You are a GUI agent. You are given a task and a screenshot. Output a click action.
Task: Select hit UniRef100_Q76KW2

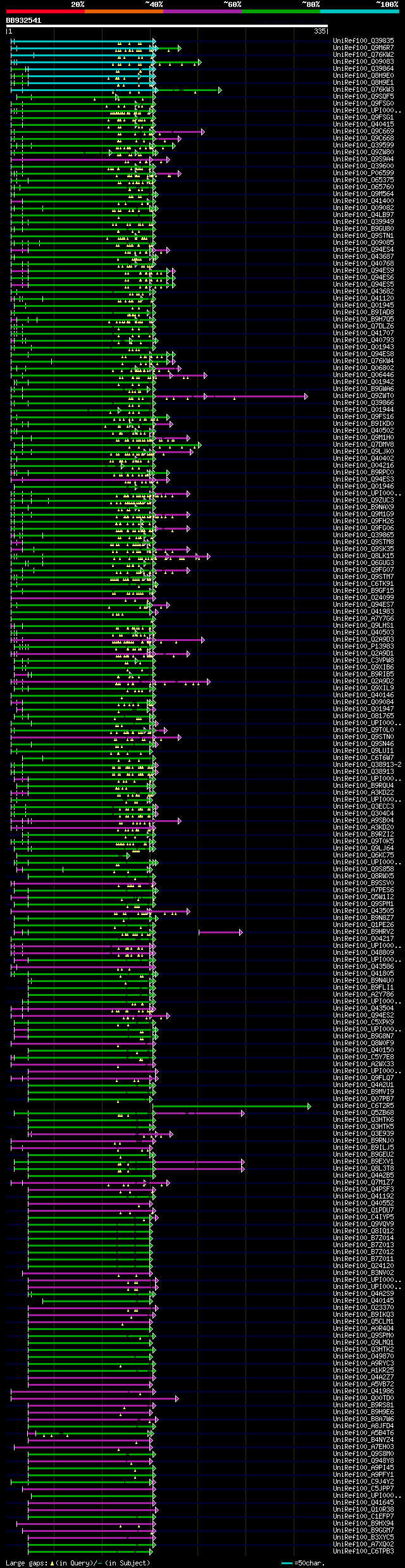pos(363,55)
